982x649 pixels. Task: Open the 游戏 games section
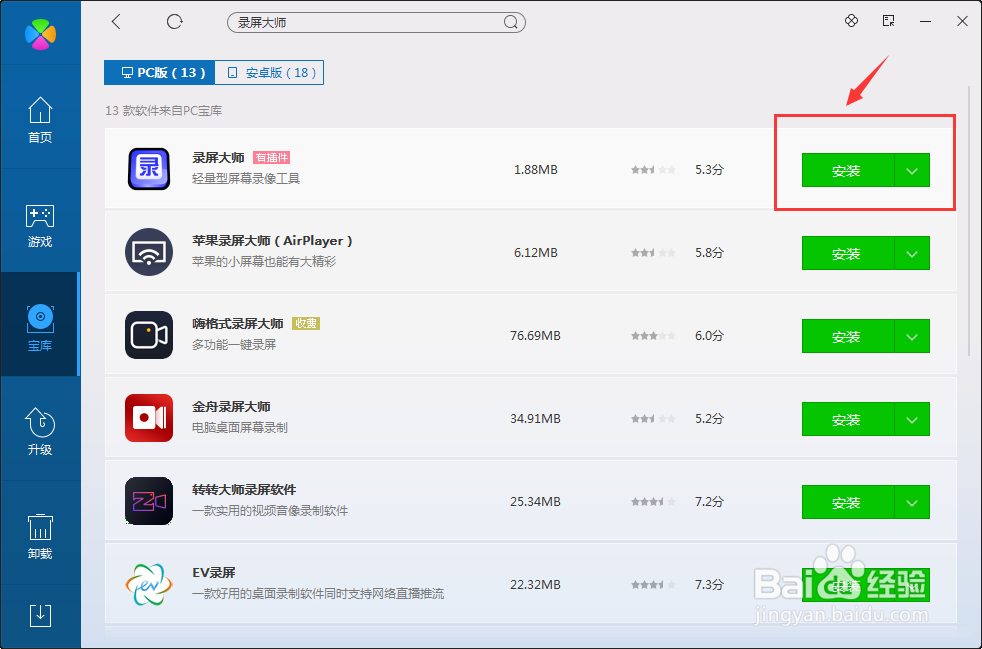40,224
